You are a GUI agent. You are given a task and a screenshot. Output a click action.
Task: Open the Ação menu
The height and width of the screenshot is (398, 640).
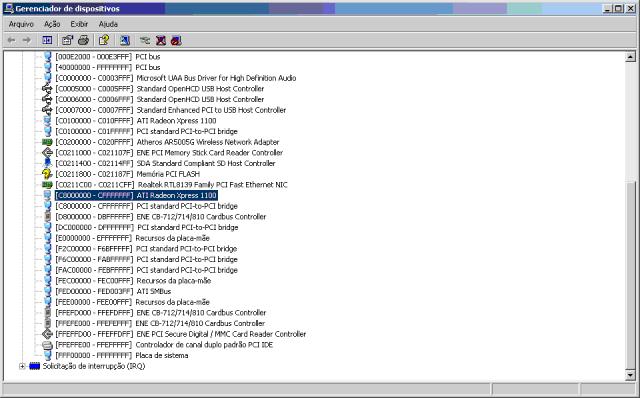tap(52, 24)
